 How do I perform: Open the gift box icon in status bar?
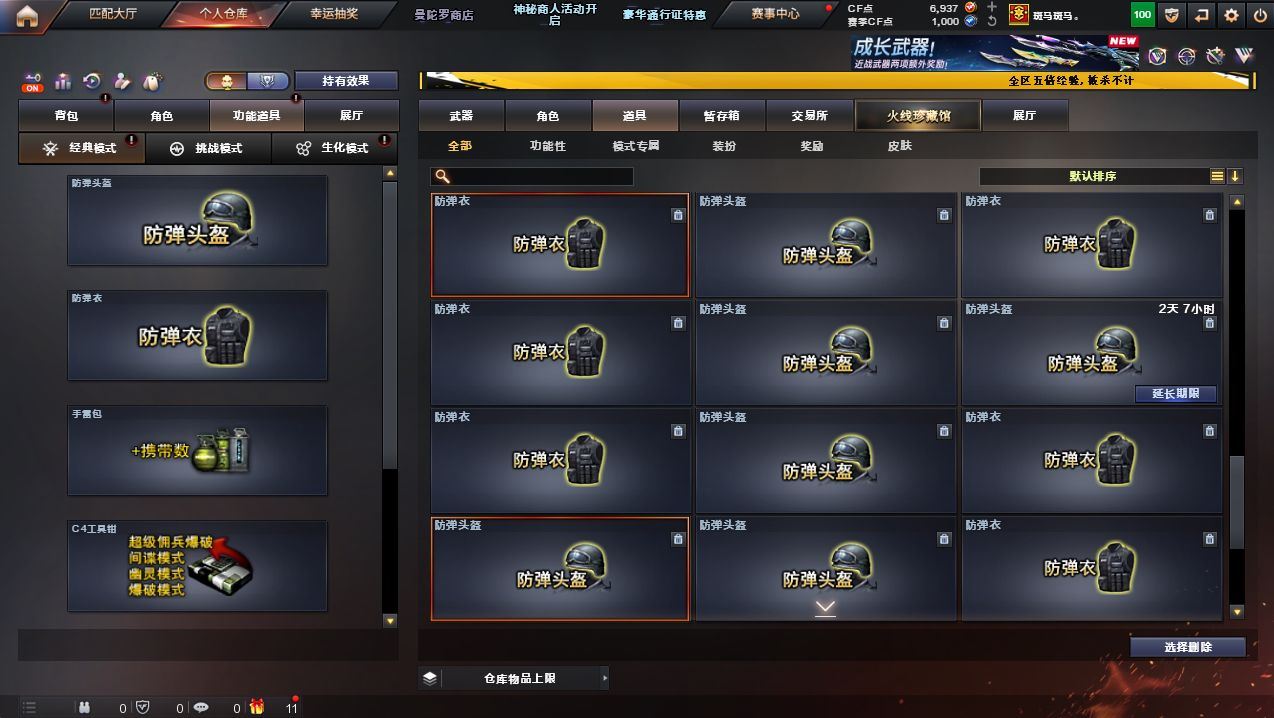coord(257,707)
